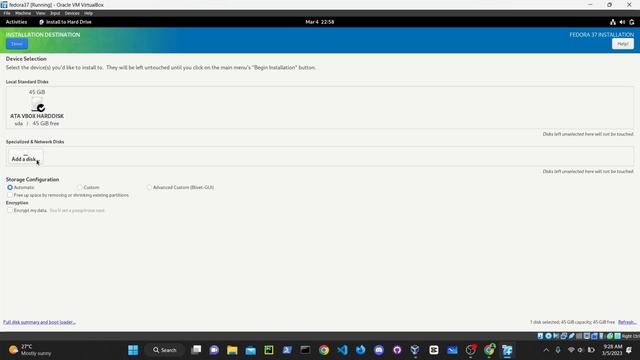
Task: Open the Windows clock showing 9:28 AM
Action: pos(612,350)
